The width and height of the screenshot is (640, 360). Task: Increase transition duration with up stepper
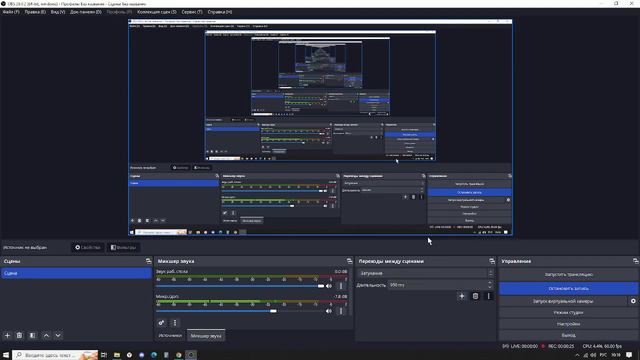490,283
